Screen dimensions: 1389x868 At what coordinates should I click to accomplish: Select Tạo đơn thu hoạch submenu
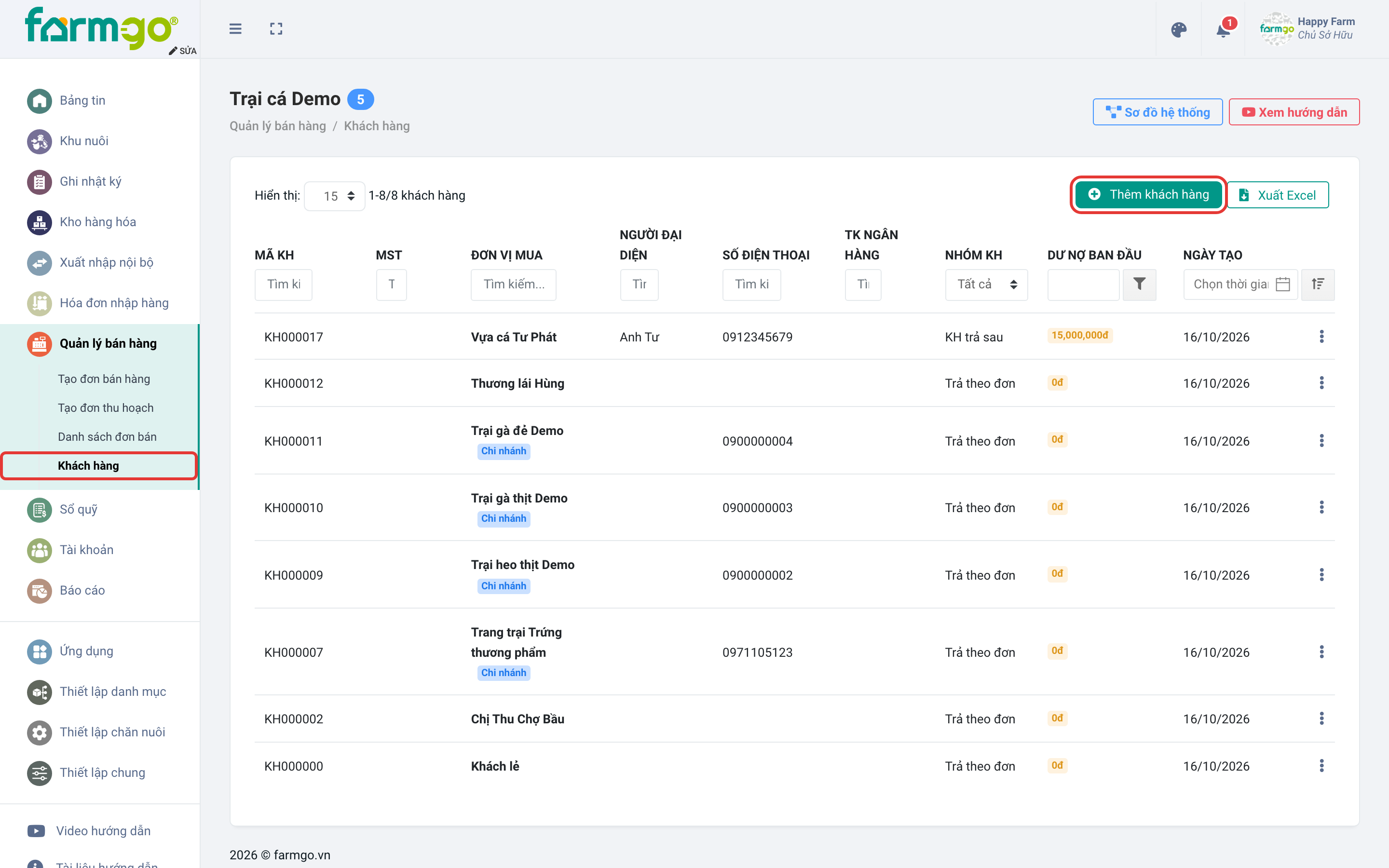click(106, 407)
